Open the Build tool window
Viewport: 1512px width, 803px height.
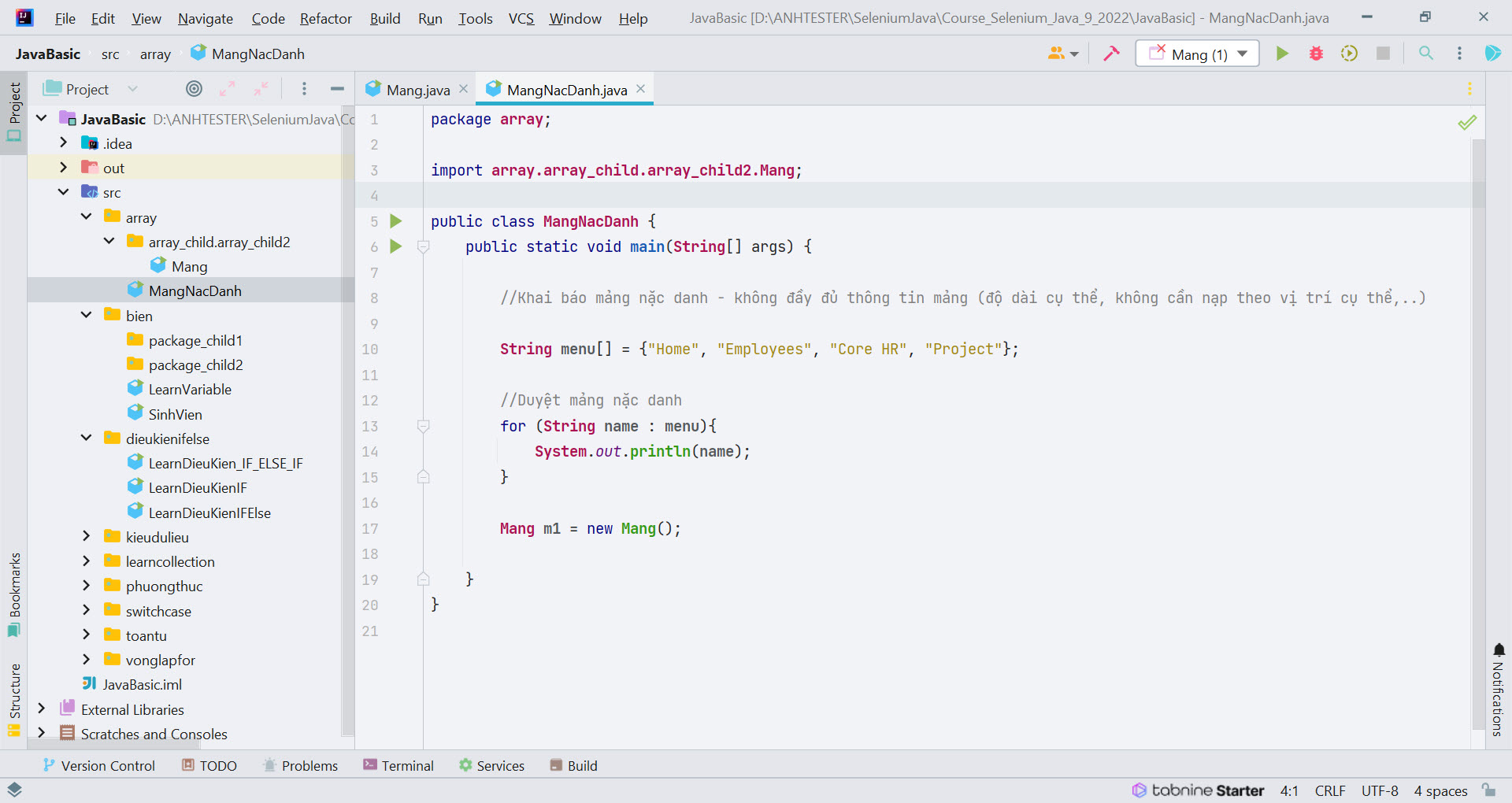(574, 765)
